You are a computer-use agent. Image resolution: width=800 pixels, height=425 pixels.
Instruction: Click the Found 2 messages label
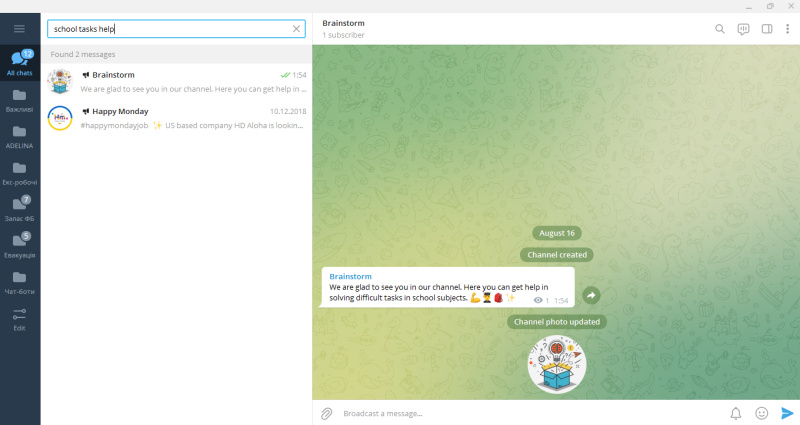click(x=83, y=54)
